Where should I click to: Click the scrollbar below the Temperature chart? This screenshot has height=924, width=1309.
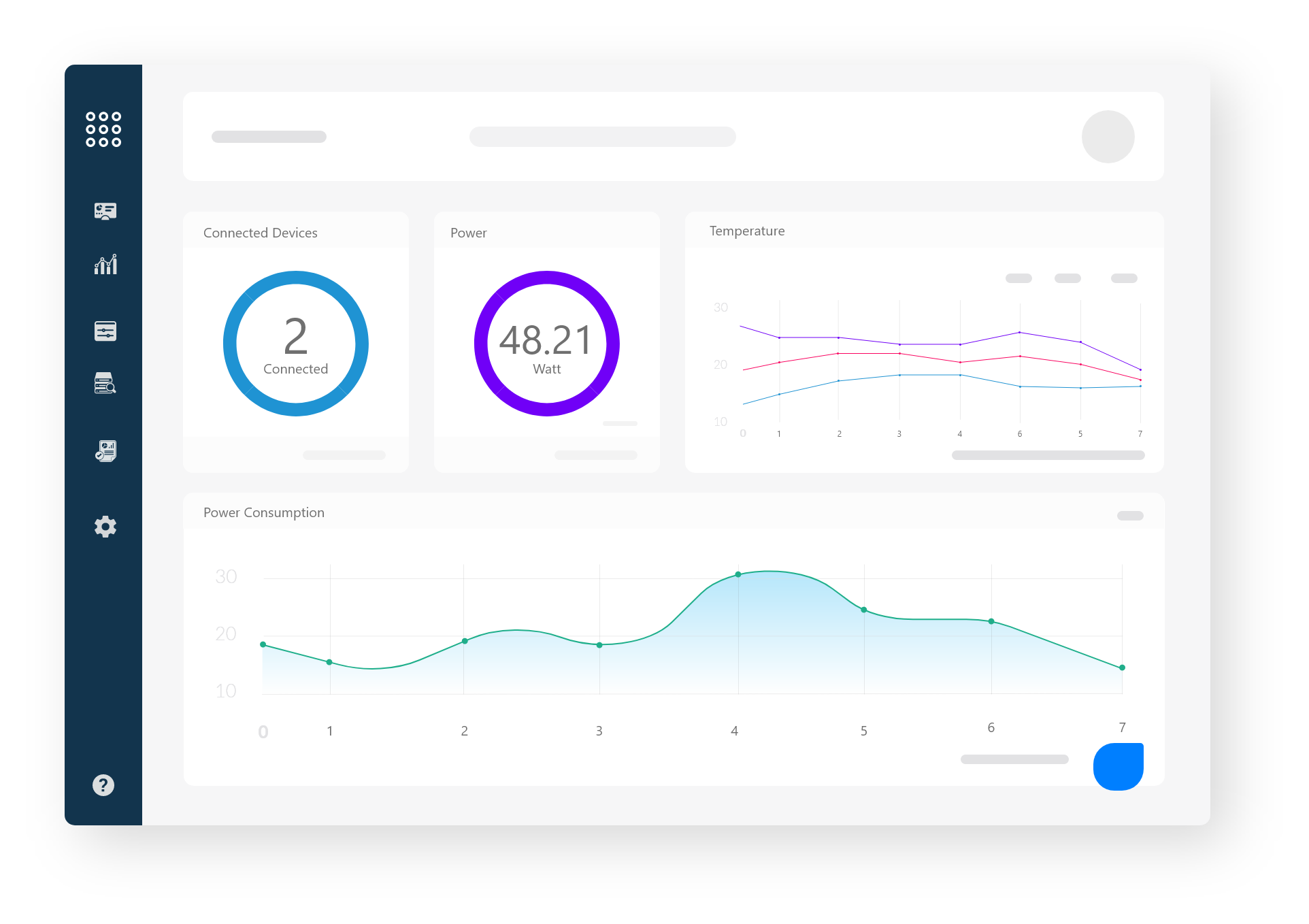(x=1048, y=455)
